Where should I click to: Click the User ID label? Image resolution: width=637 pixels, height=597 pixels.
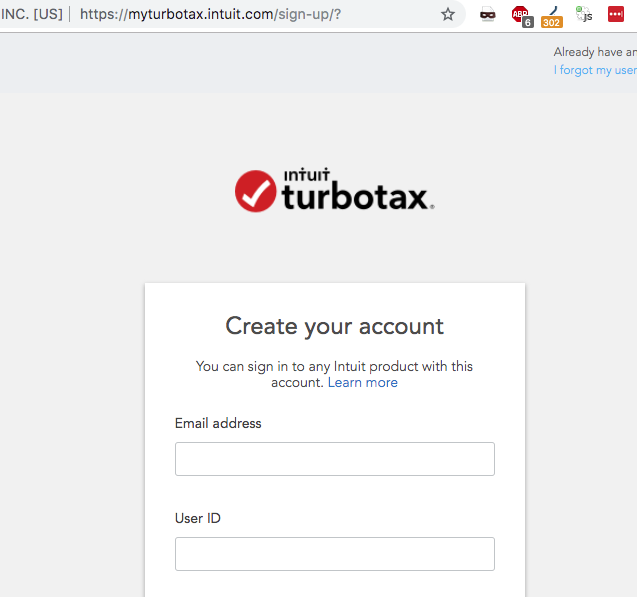pos(198,518)
